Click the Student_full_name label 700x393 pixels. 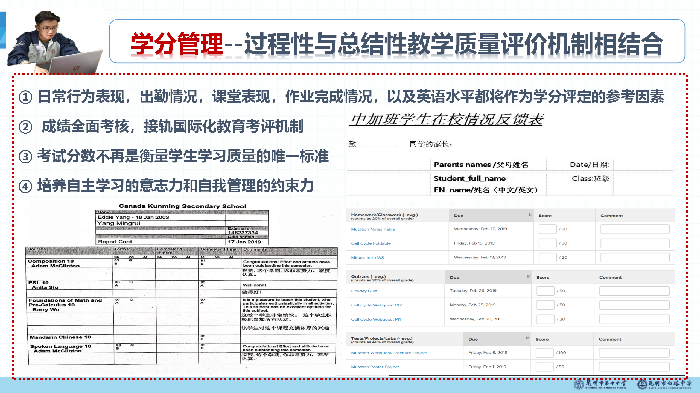[x=469, y=178]
